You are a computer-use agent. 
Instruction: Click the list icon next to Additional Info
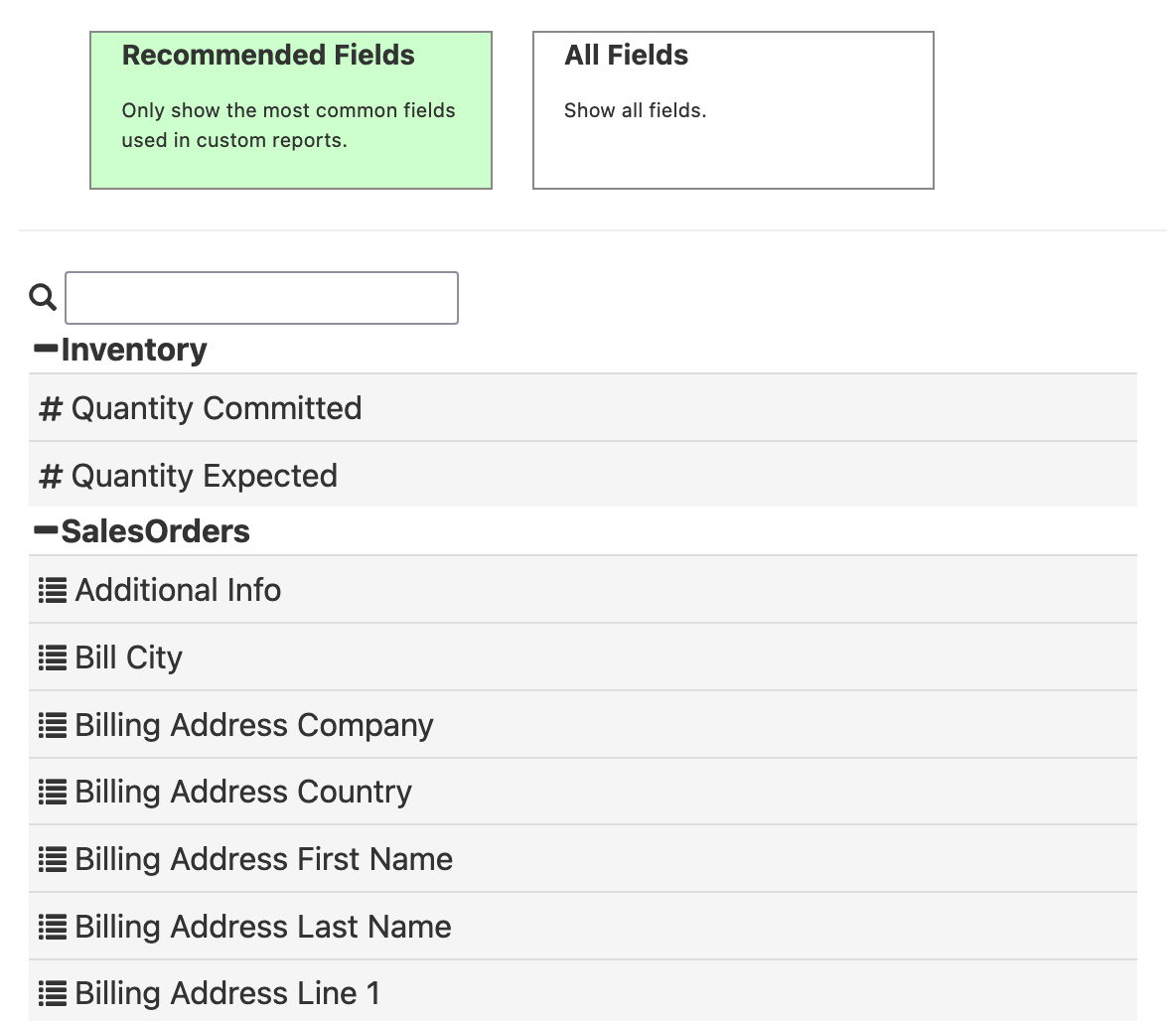click(x=51, y=589)
